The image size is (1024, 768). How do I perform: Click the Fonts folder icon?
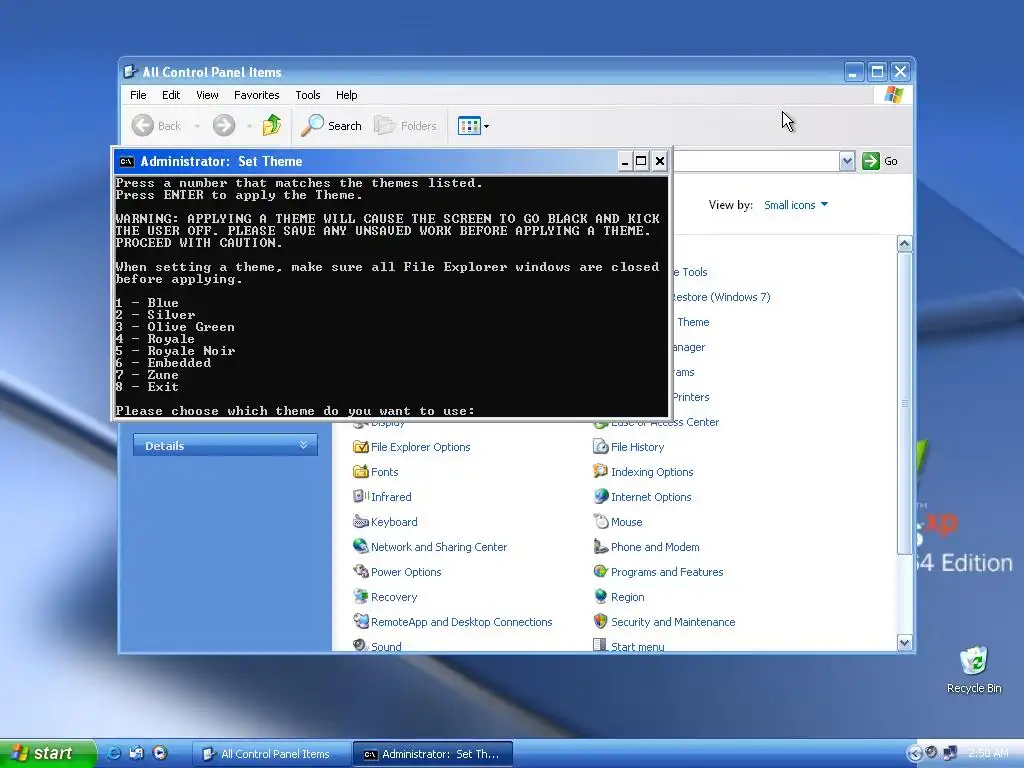pos(360,472)
